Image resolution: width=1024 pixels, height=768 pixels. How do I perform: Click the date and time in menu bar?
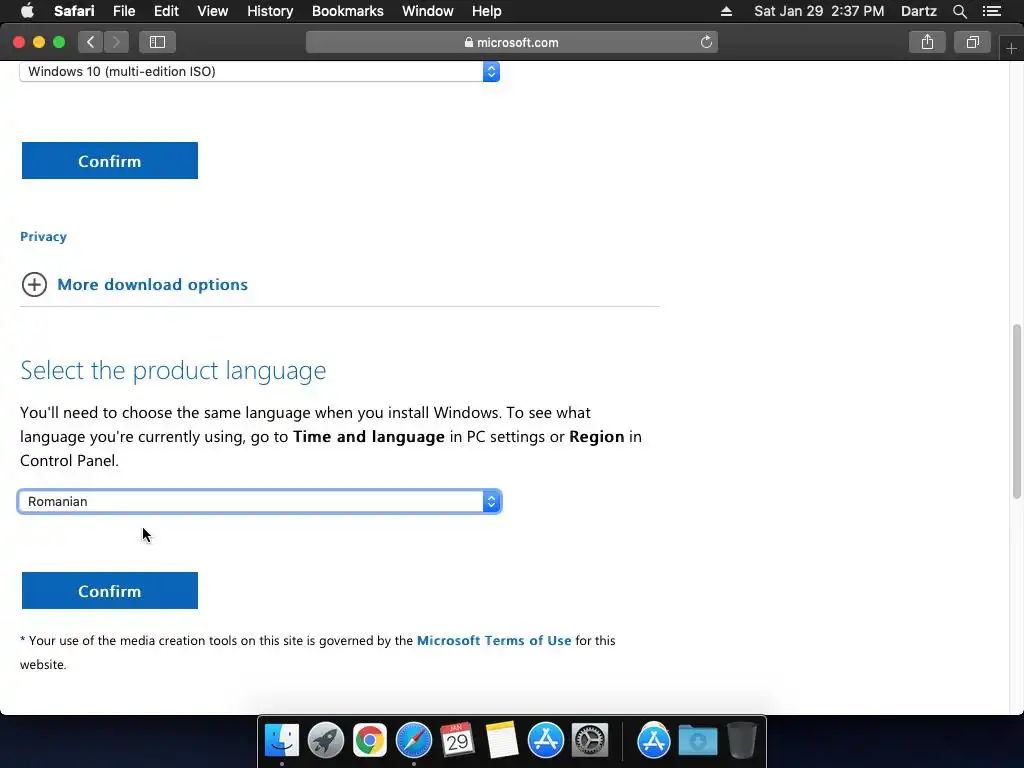(819, 11)
